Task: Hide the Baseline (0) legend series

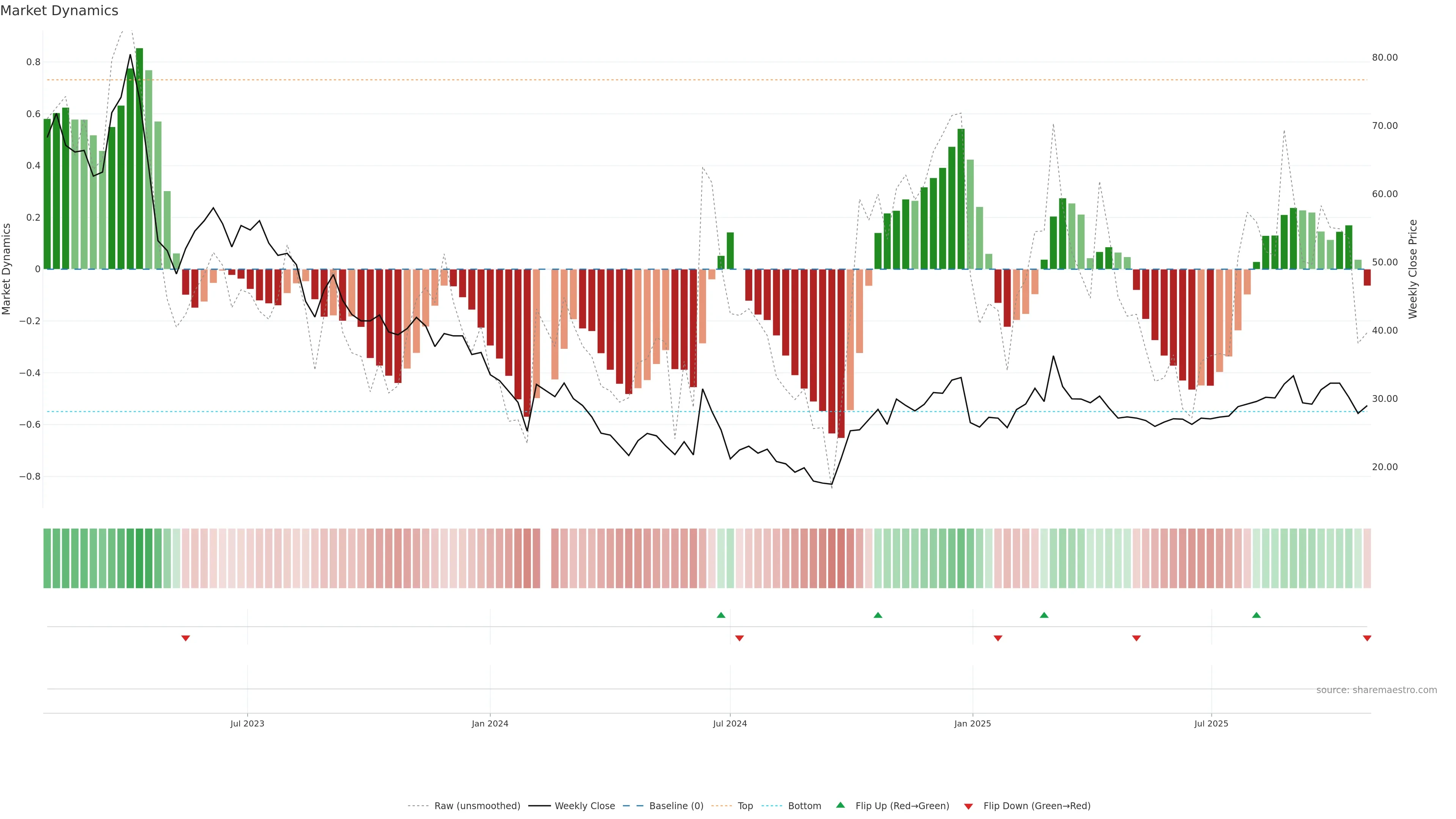Action: click(676, 806)
